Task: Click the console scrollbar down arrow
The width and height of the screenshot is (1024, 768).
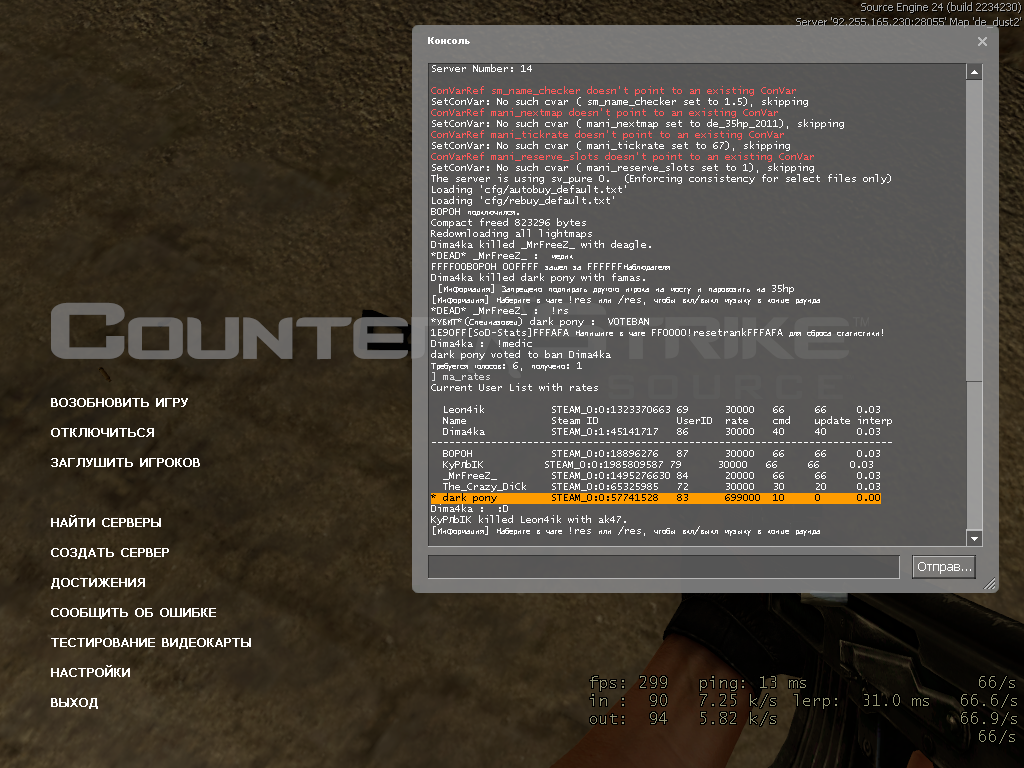Action: click(x=974, y=539)
